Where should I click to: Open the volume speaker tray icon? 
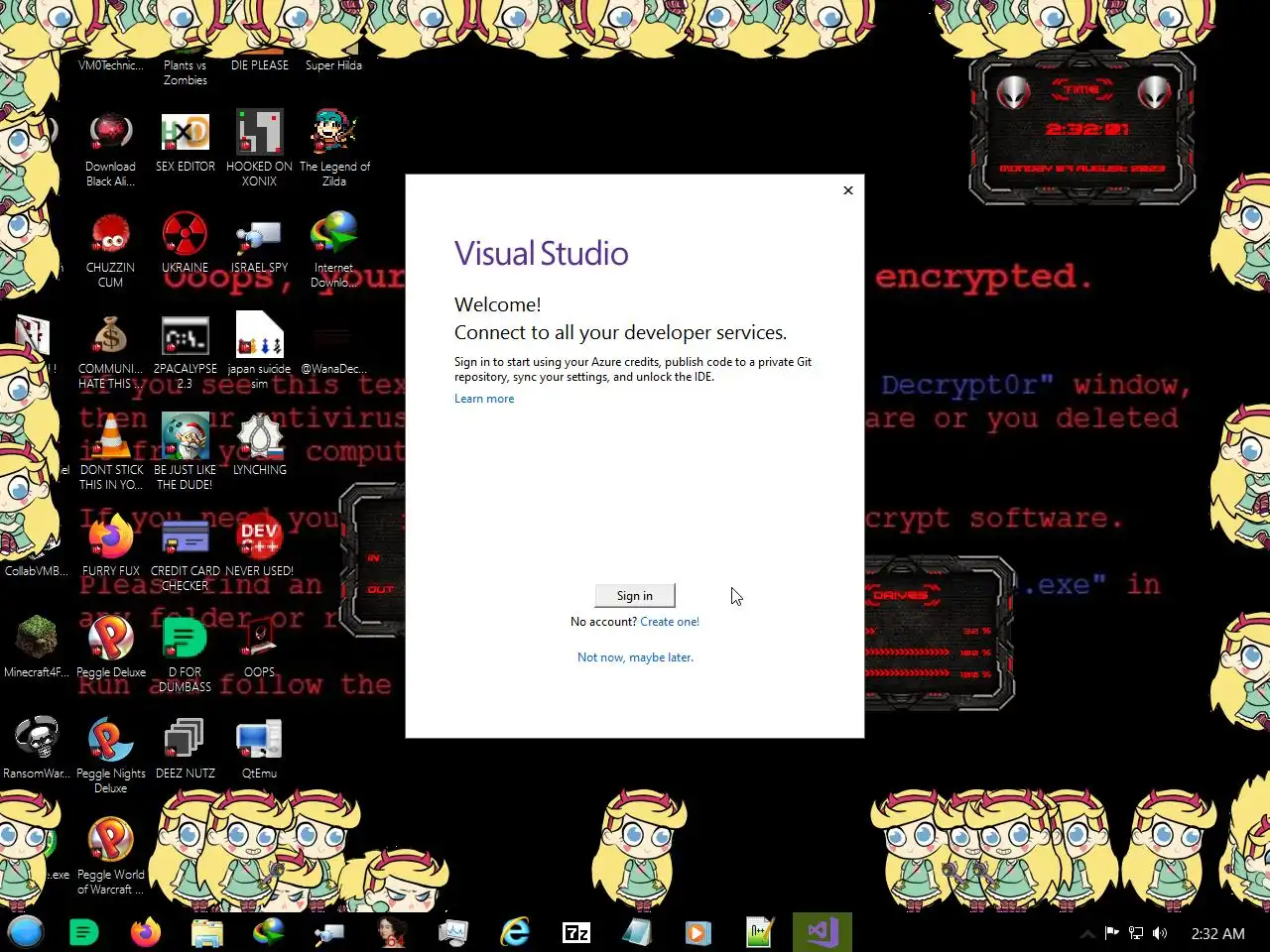coord(1160,933)
